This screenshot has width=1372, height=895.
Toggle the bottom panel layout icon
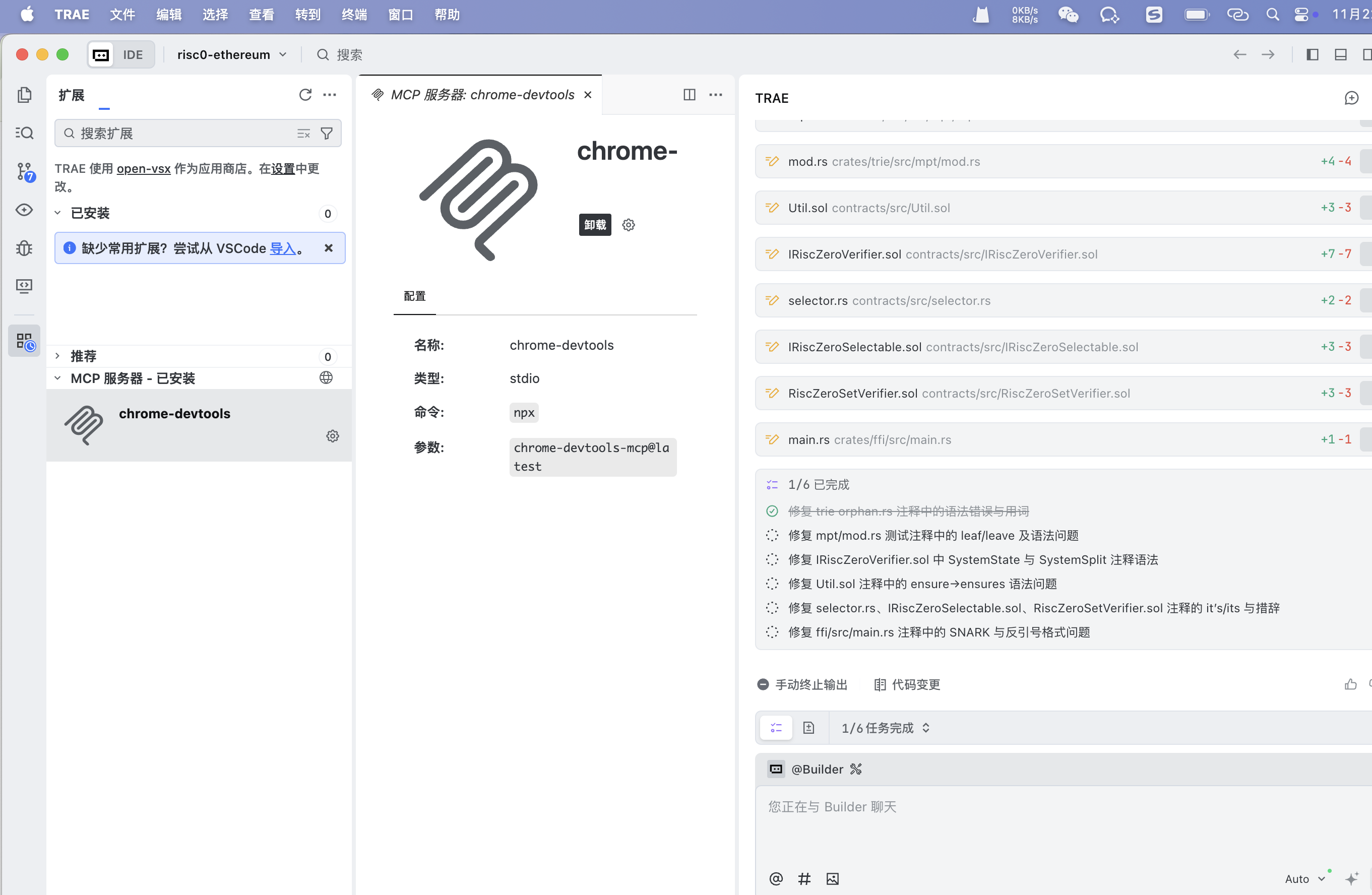1340,55
